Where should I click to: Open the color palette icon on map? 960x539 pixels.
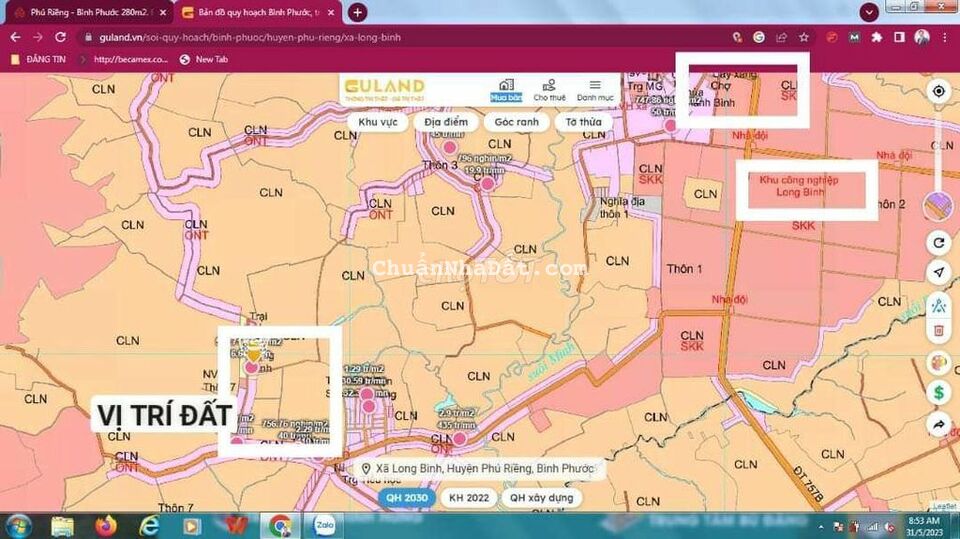coord(939,363)
